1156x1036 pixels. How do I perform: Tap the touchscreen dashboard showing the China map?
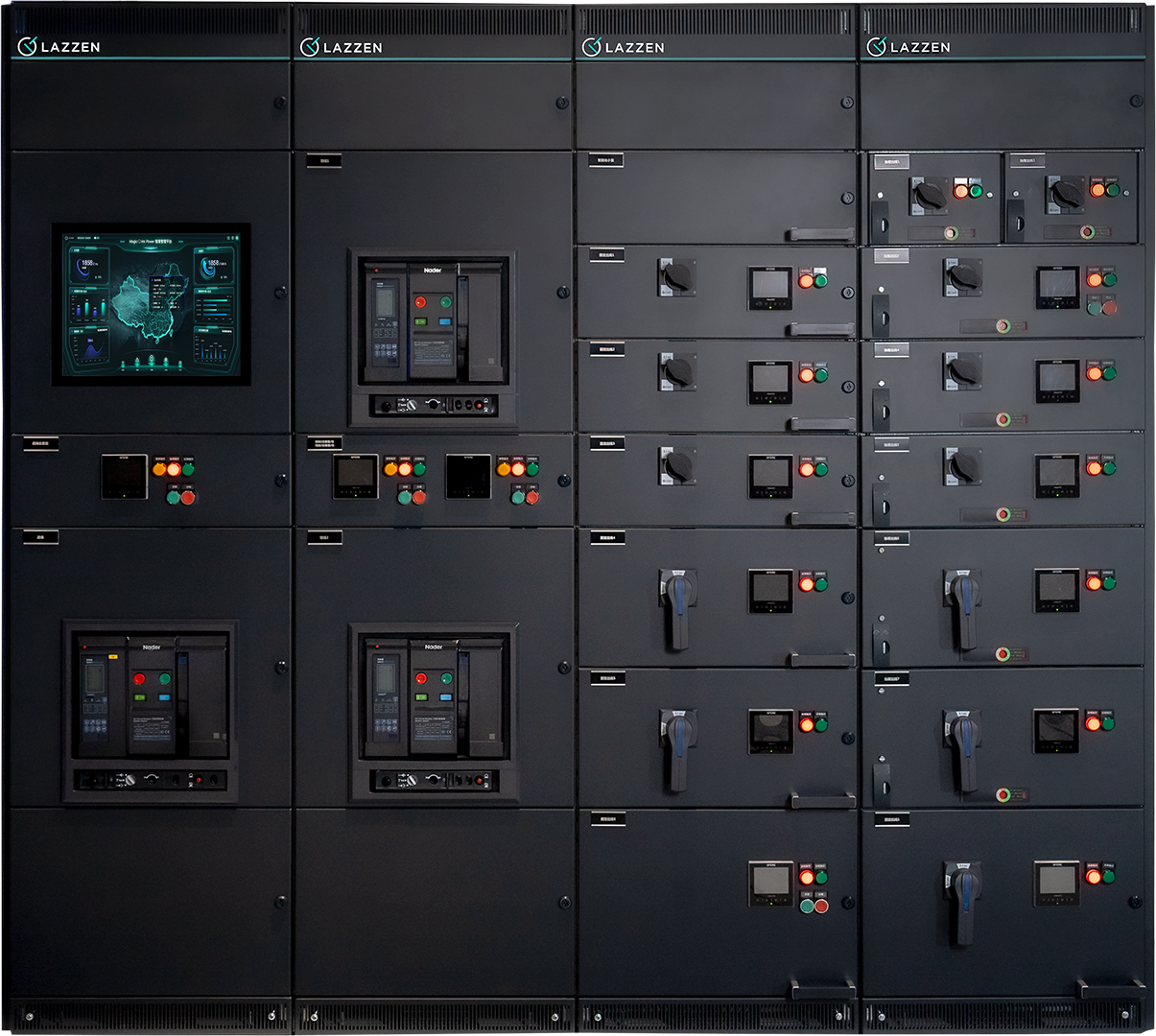(152, 304)
